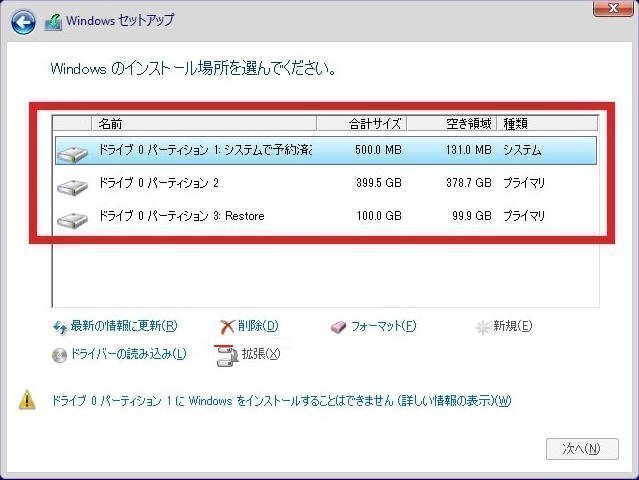
Task: Sort by 種類 column header
Action: [547, 123]
